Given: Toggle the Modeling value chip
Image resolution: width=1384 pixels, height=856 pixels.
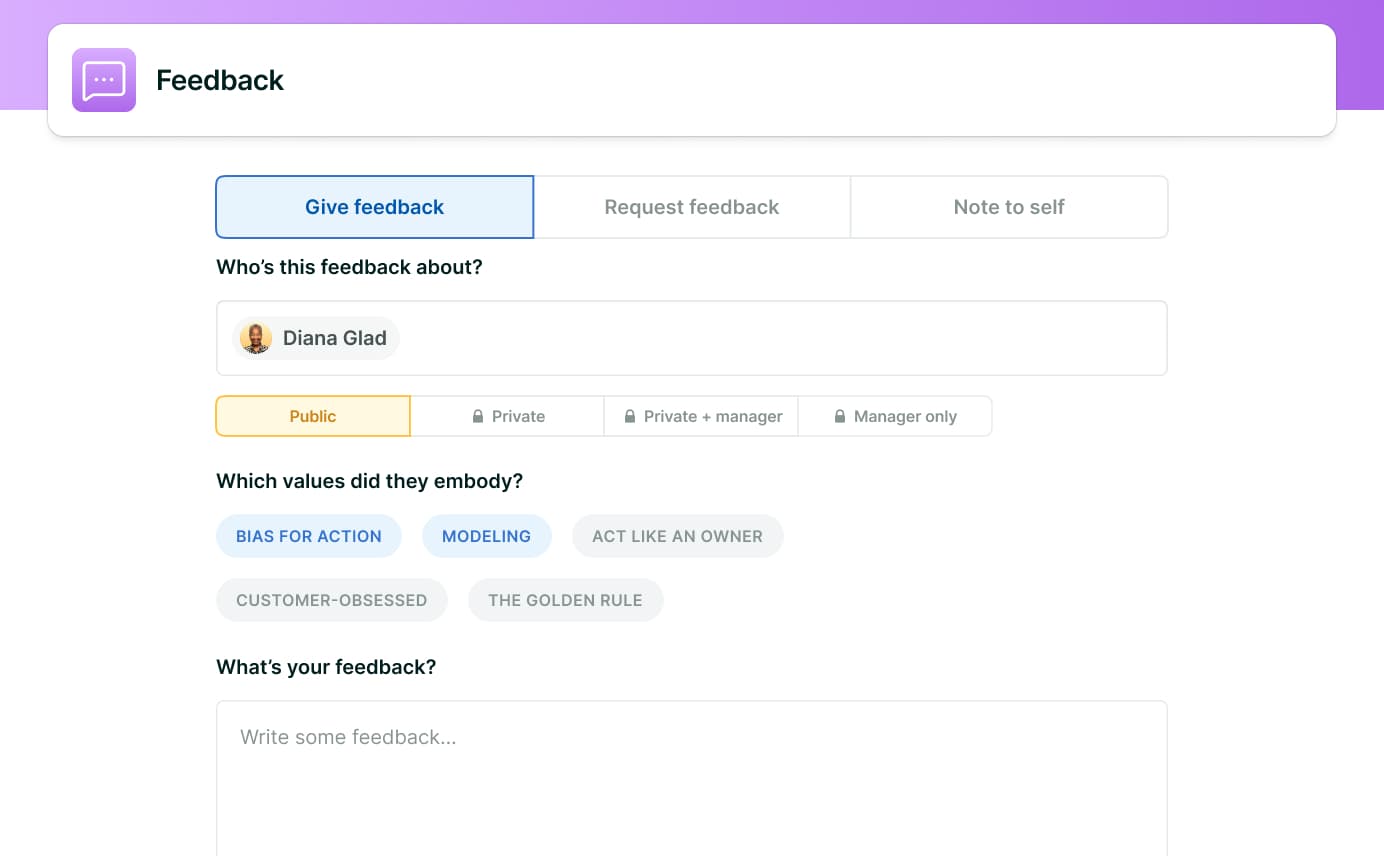Looking at the screenshot, I should 486,536.
